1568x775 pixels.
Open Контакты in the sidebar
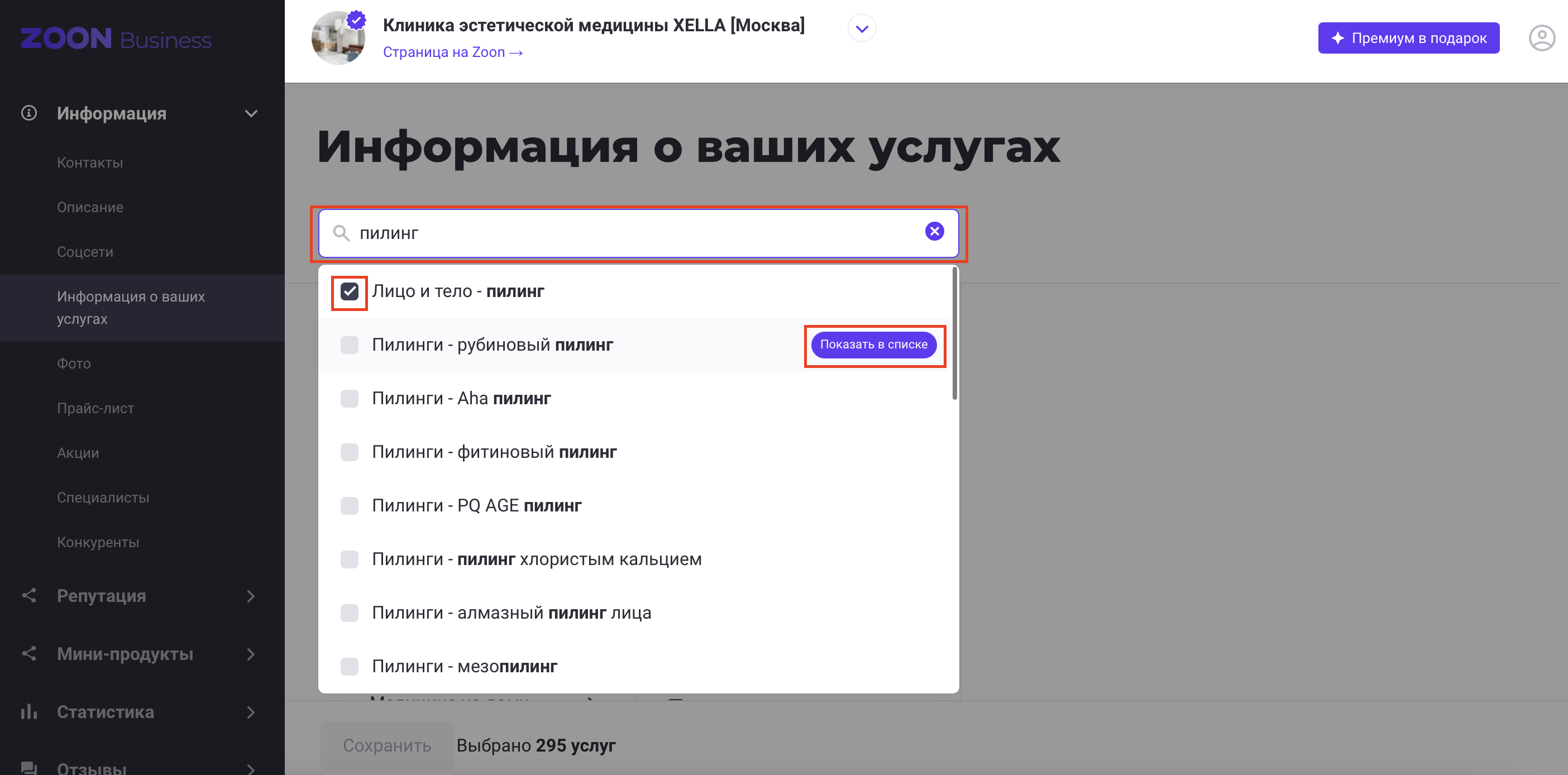(x=90, y=162)
